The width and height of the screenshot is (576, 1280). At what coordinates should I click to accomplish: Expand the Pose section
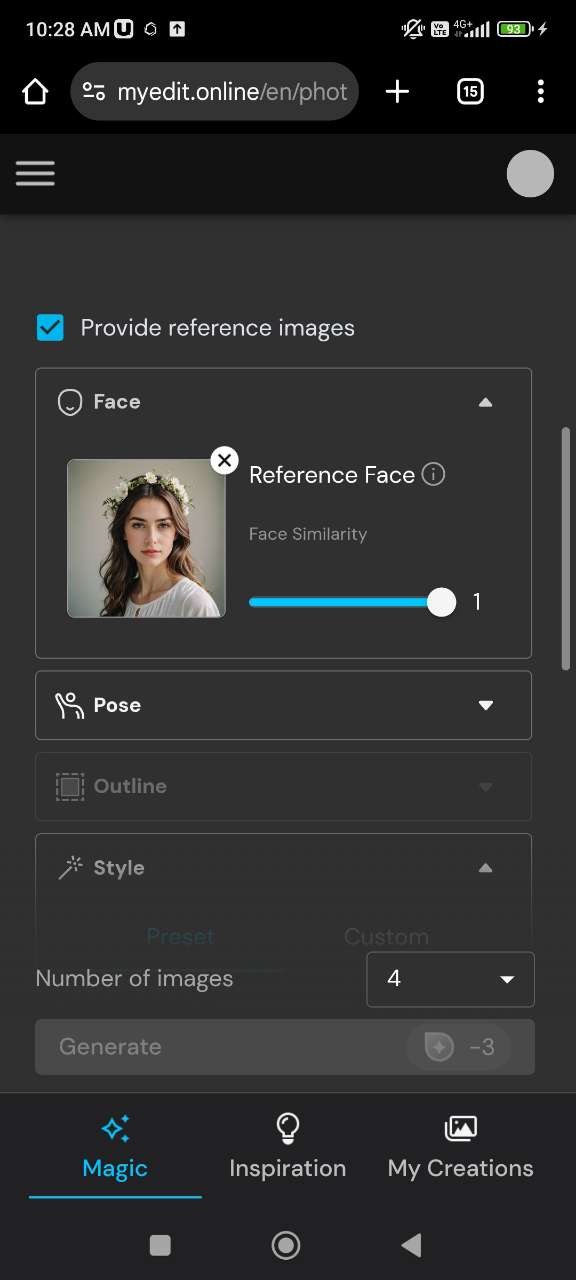point(486,705)
